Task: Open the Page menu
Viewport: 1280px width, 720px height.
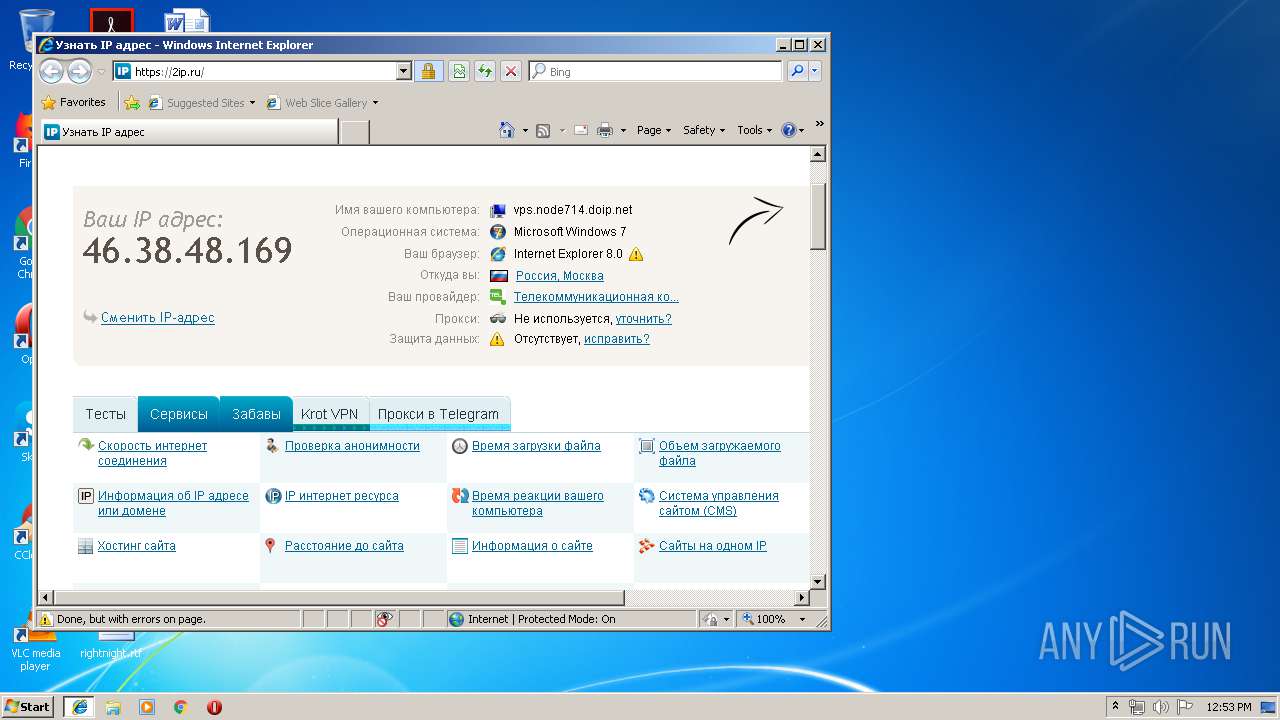Action: click(654, 130)
